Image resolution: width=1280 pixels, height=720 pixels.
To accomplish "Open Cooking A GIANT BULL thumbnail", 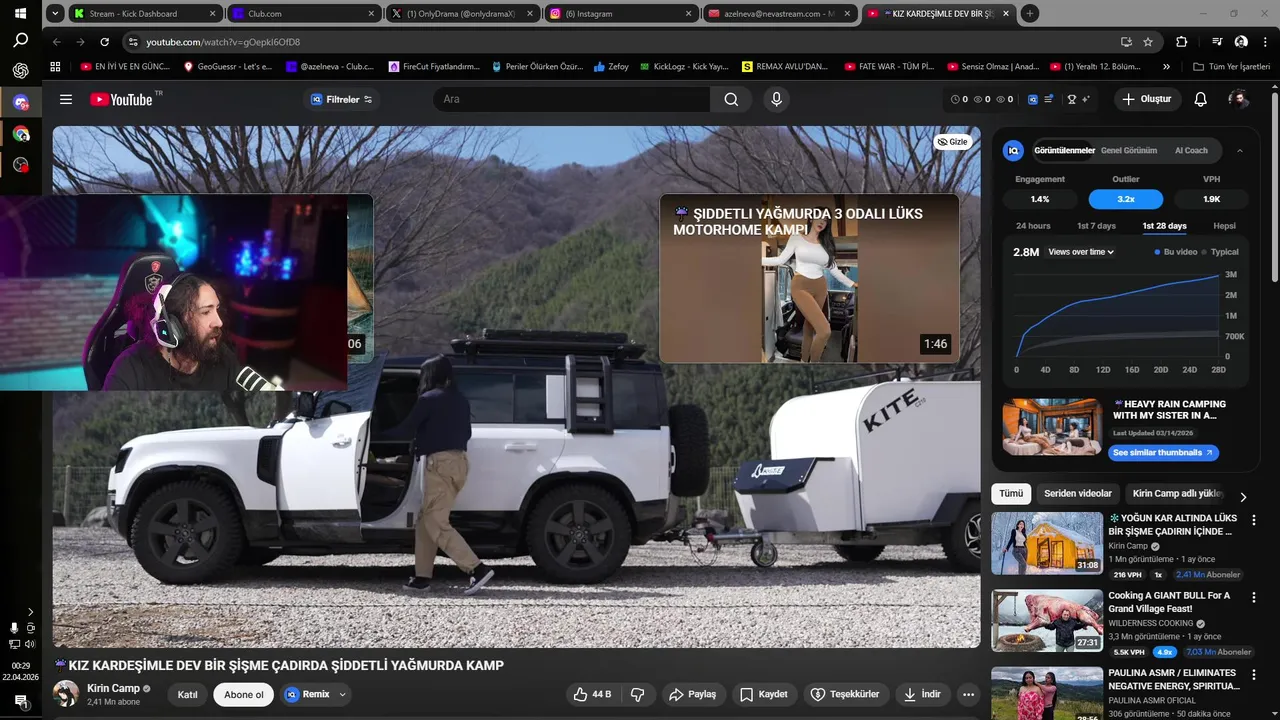I will (1047, 620).
